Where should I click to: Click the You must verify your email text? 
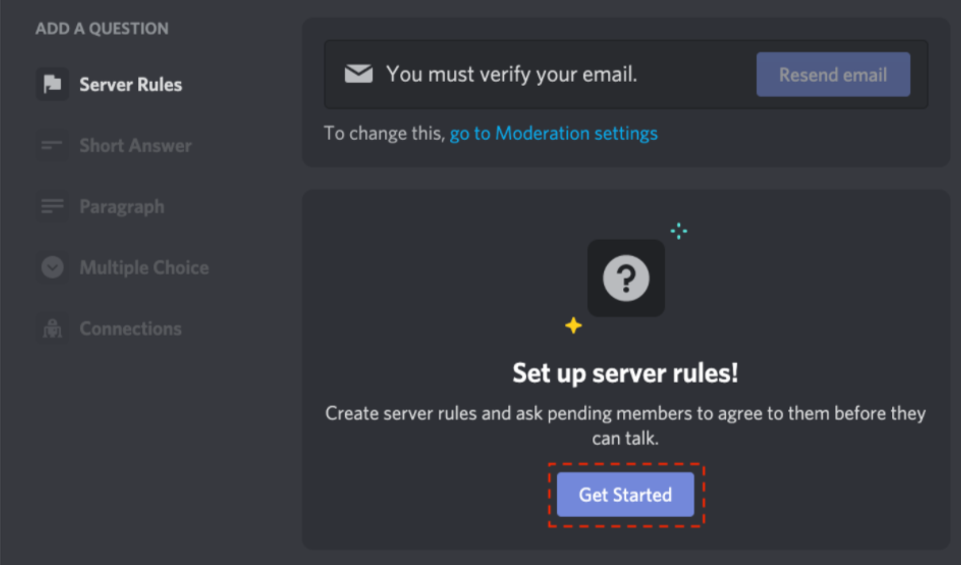coord(512,75)
